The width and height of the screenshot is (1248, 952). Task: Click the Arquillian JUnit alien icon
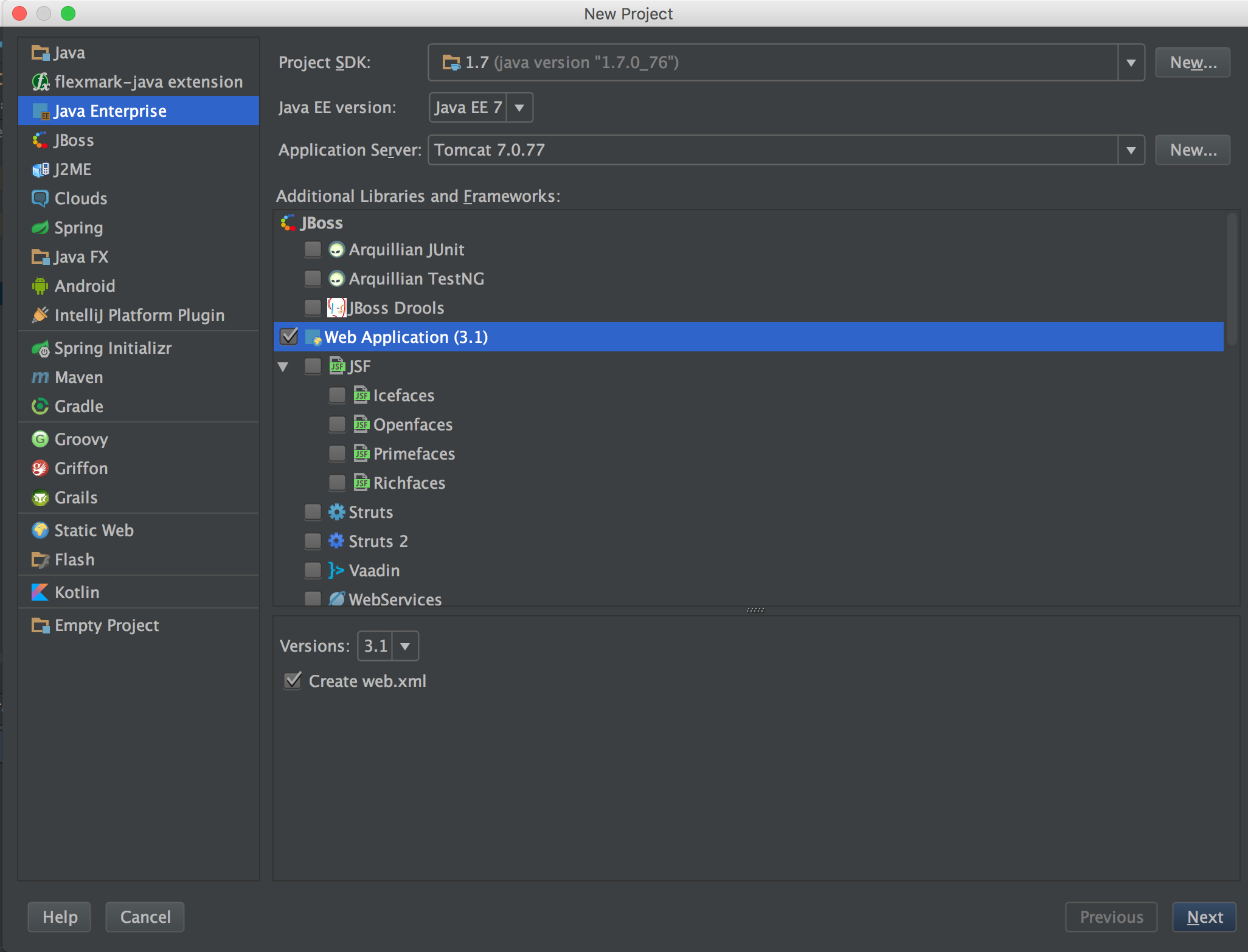point(336,250)
